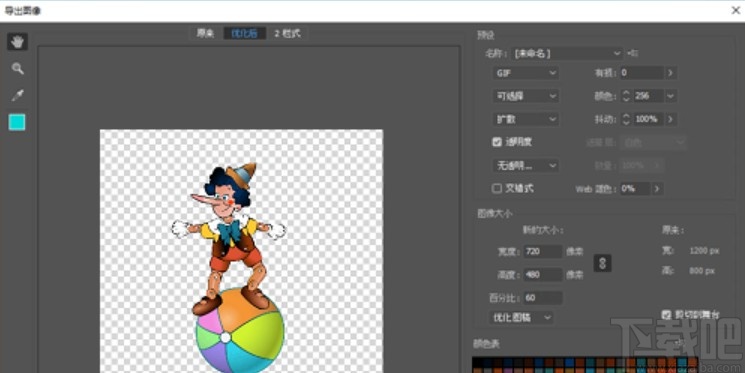Toggle the 剪切到舞台 clip to stage checkbox
Viewport: 745px width, 373px height.
tap(666, 315)
